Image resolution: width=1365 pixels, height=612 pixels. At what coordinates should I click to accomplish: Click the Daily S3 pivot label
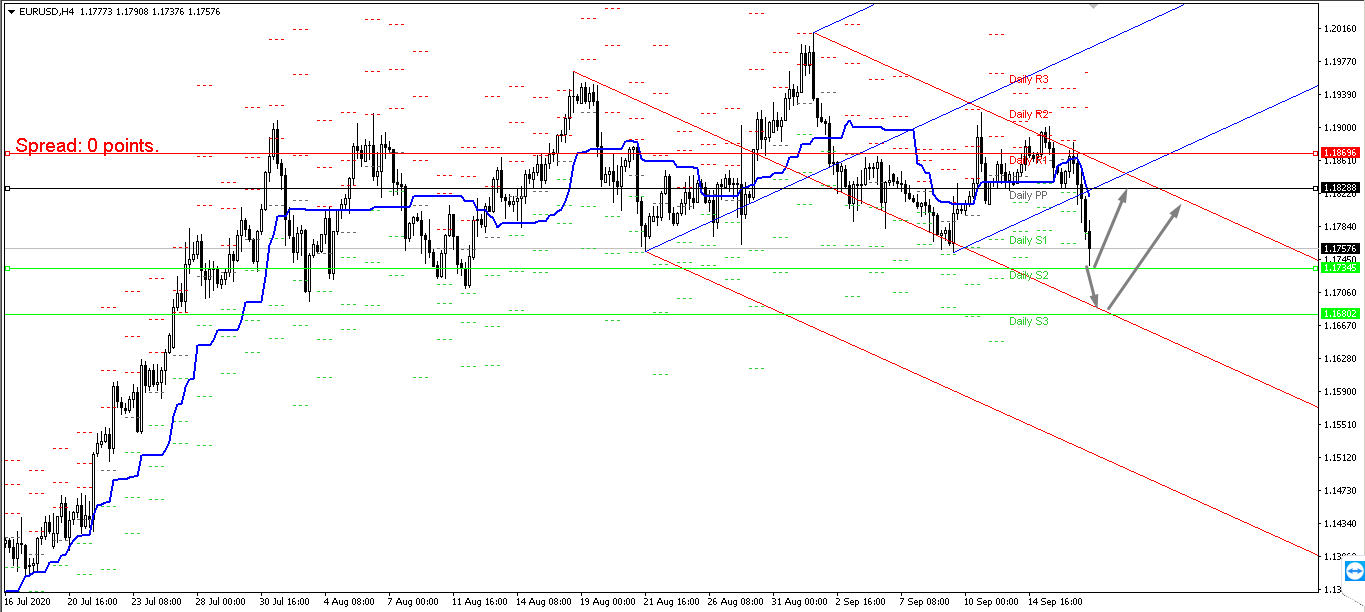point(1029,322)
